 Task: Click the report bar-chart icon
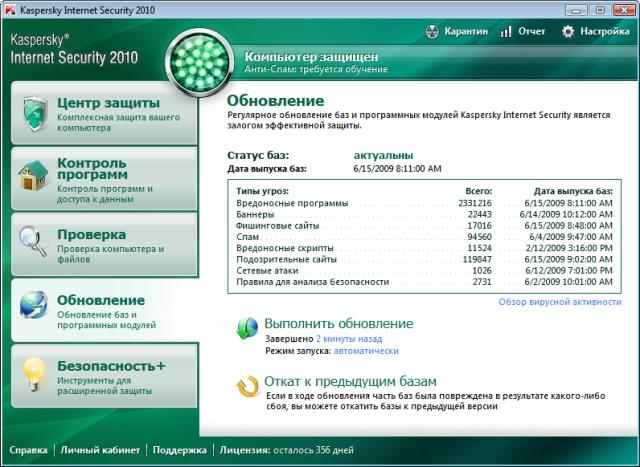click(506, 32)
